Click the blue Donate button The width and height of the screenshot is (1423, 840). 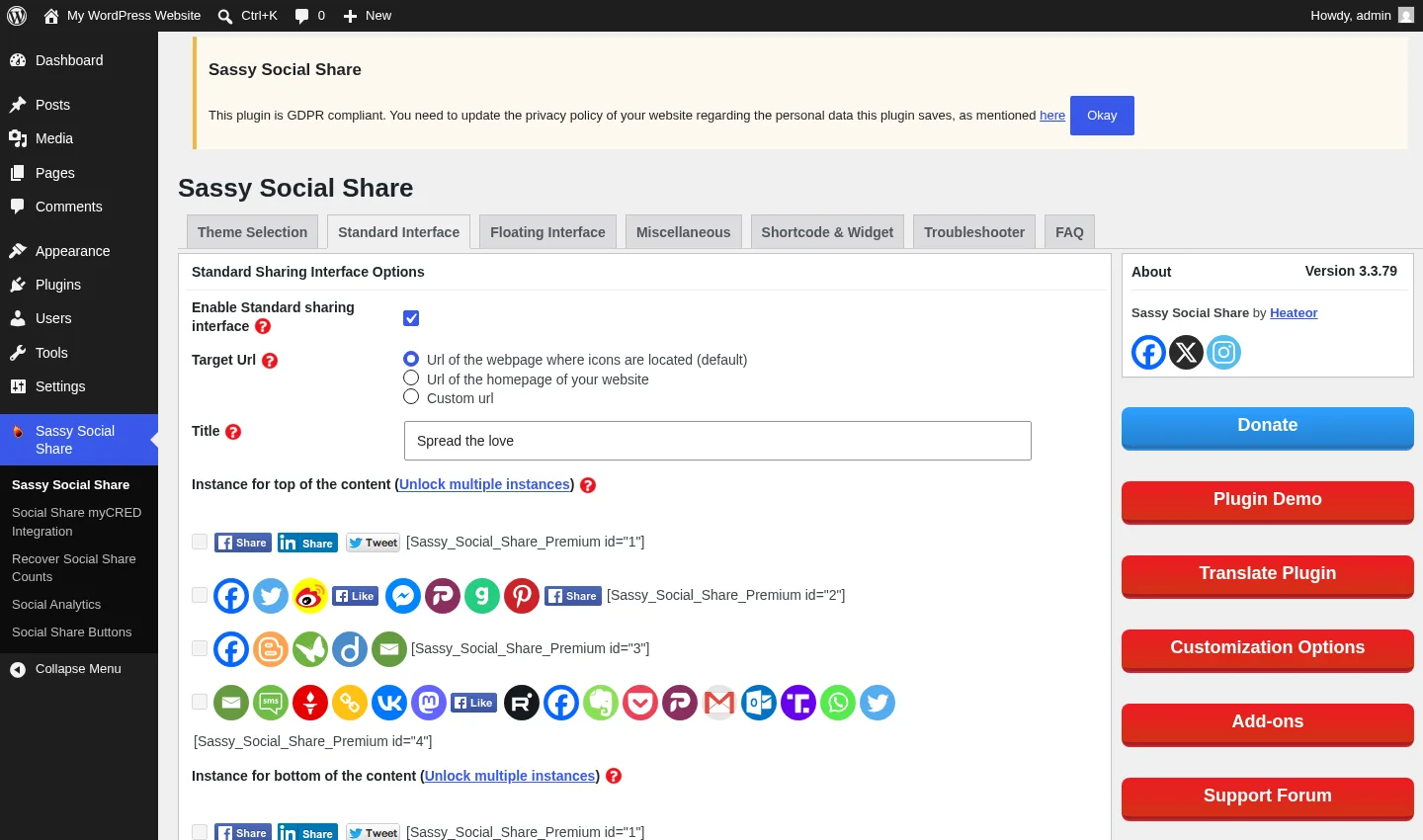click(1268, 428)
